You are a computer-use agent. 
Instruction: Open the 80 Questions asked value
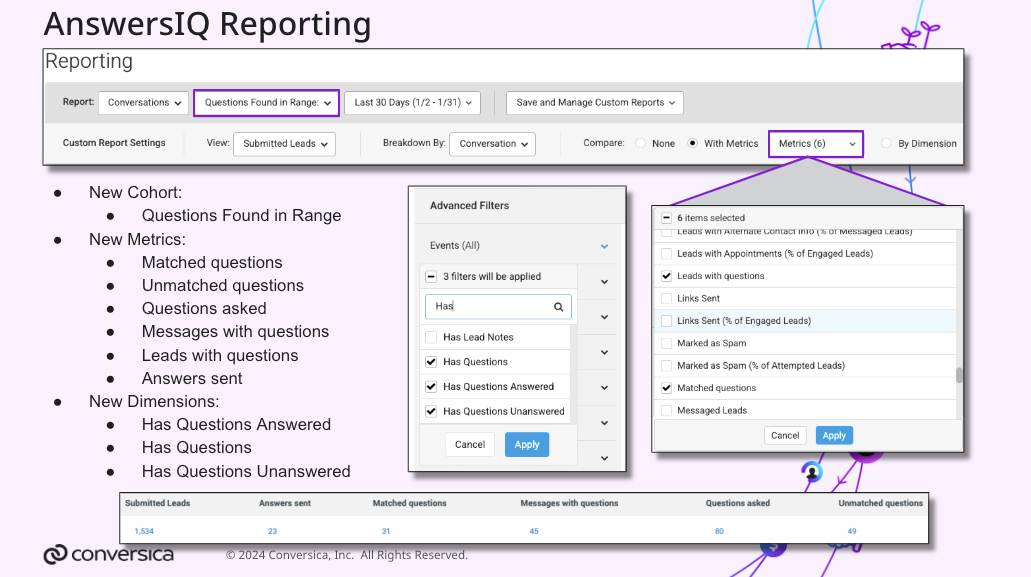pos(719,531)
